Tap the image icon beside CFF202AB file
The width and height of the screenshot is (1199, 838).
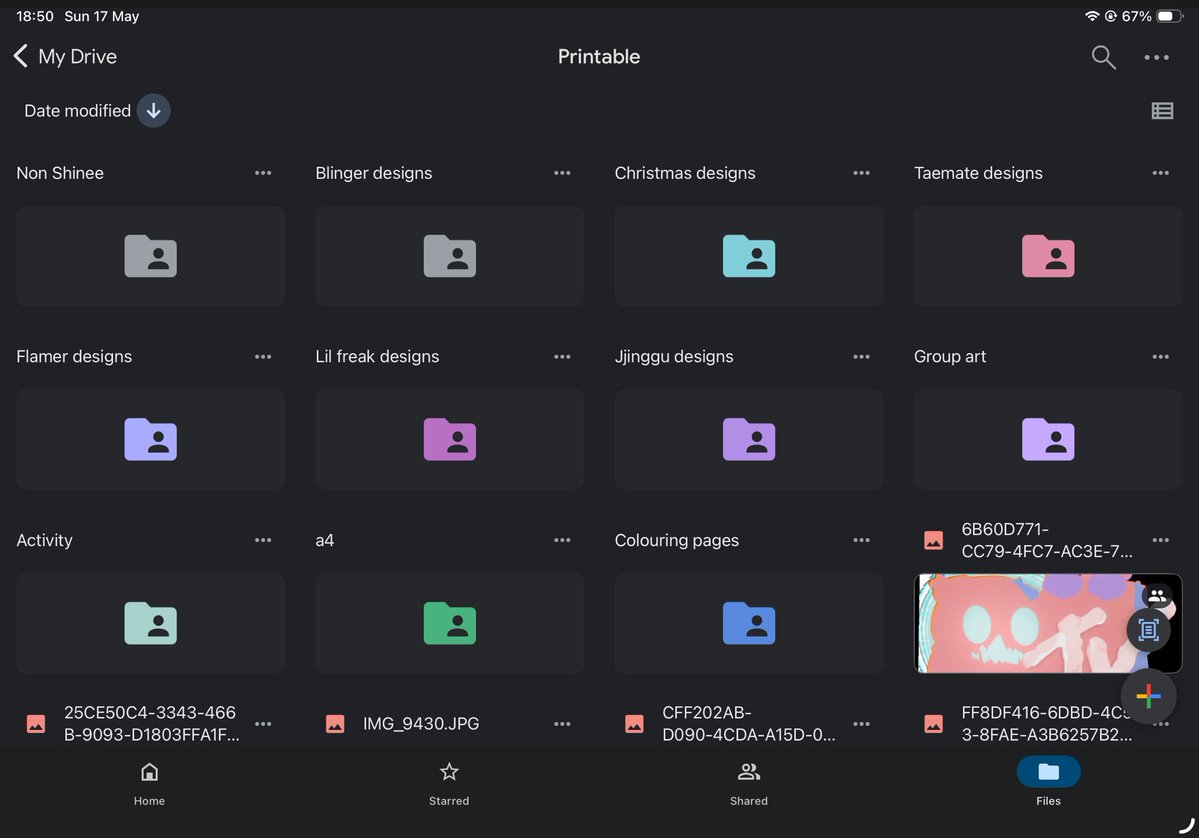click(x=634, y=723)
